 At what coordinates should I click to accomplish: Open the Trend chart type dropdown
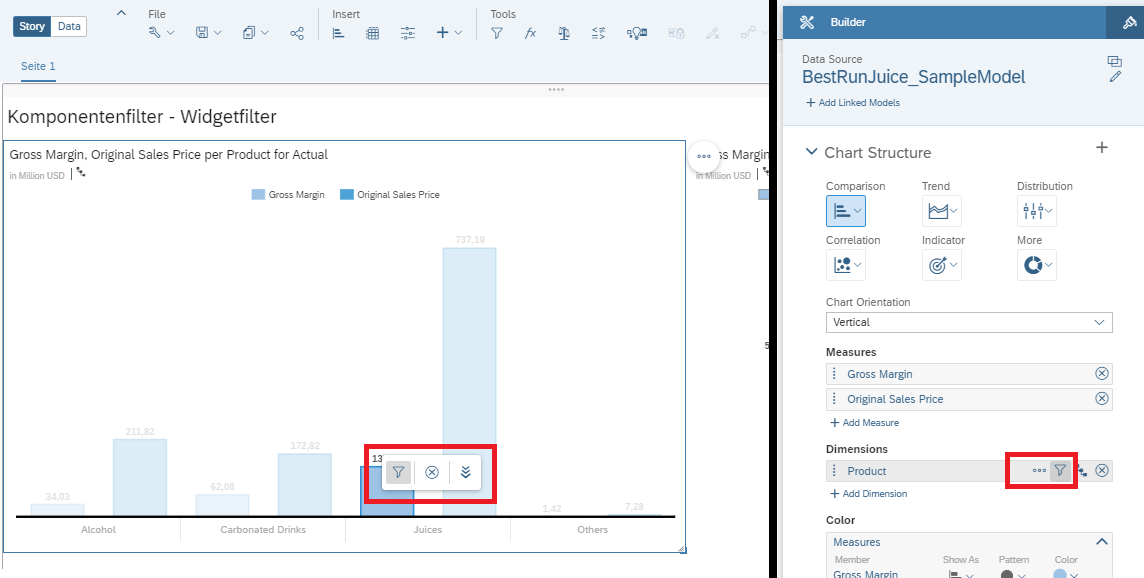point(942,211)
